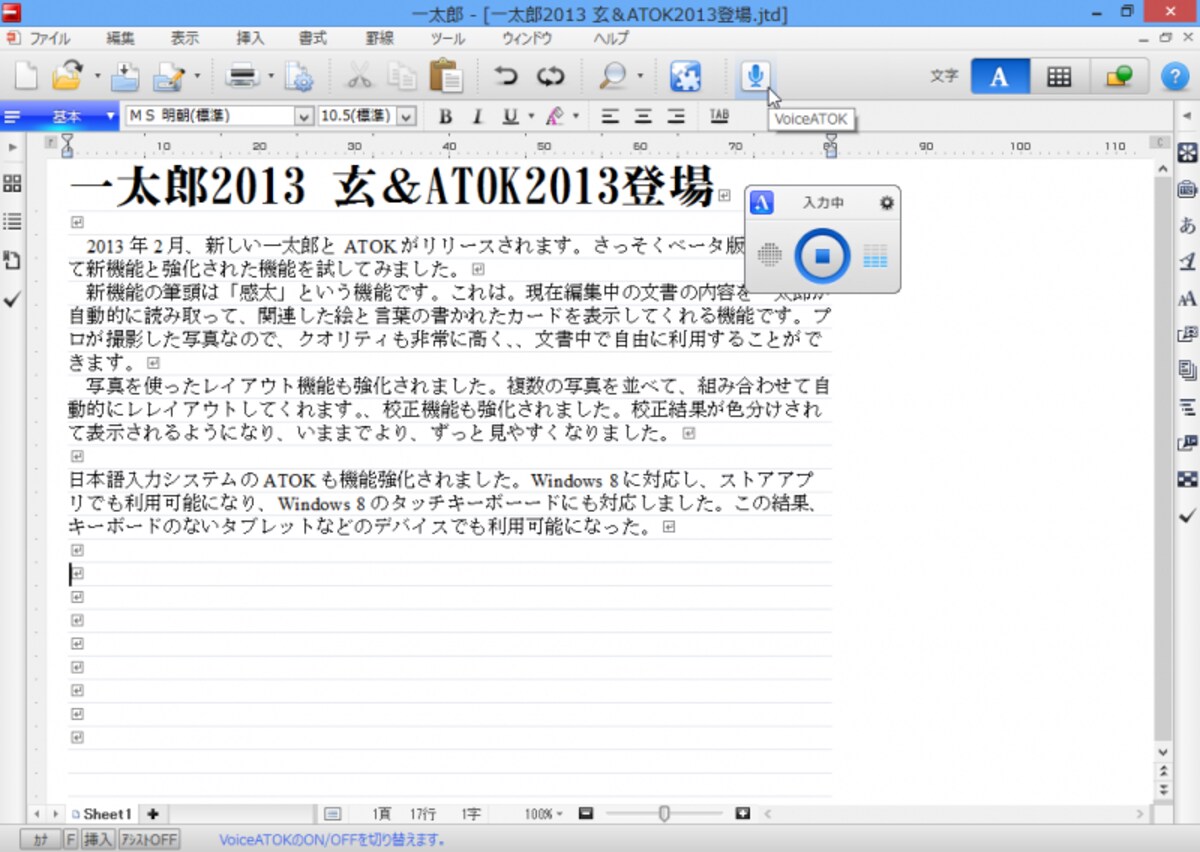Click the left indent marker on the ruler

coord(67,147)
